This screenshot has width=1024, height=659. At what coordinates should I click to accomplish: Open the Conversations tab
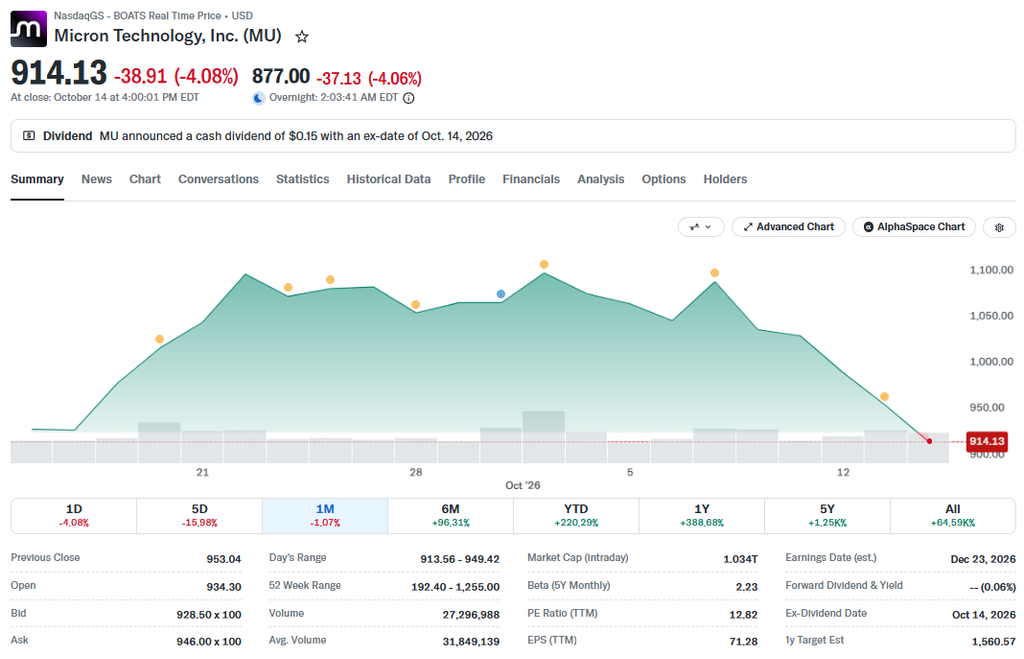(x=218, y=179)
